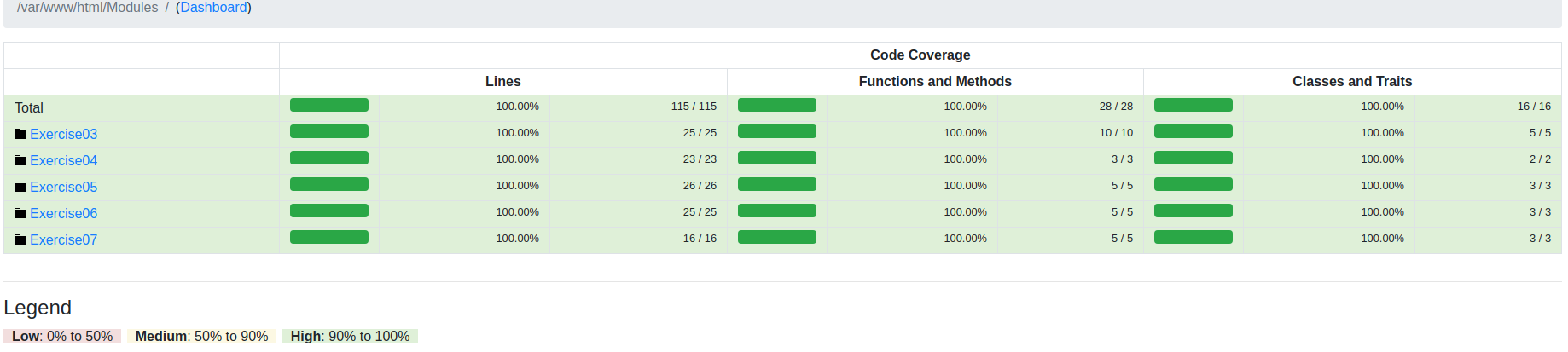Click the 5 / 5 classes count for Exercise03
1568x352 pixels.
(x=1540, y=133)
